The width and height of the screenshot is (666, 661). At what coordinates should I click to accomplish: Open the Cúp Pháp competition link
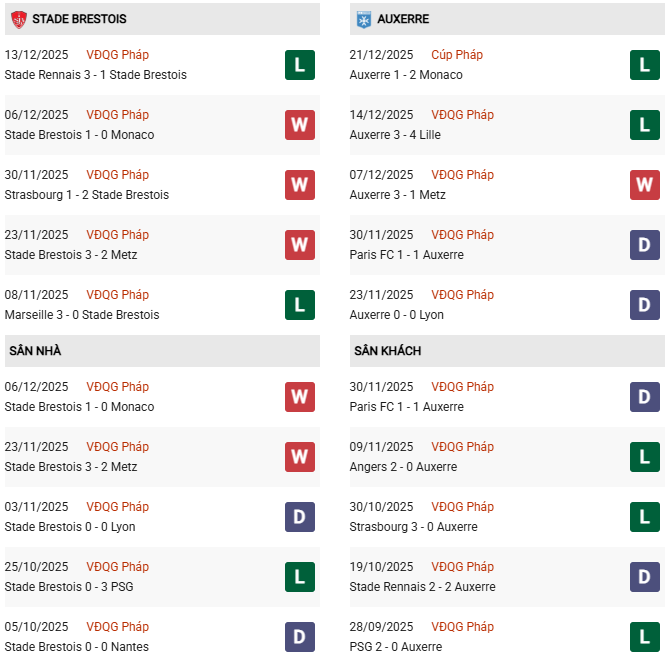coord(457,55)
